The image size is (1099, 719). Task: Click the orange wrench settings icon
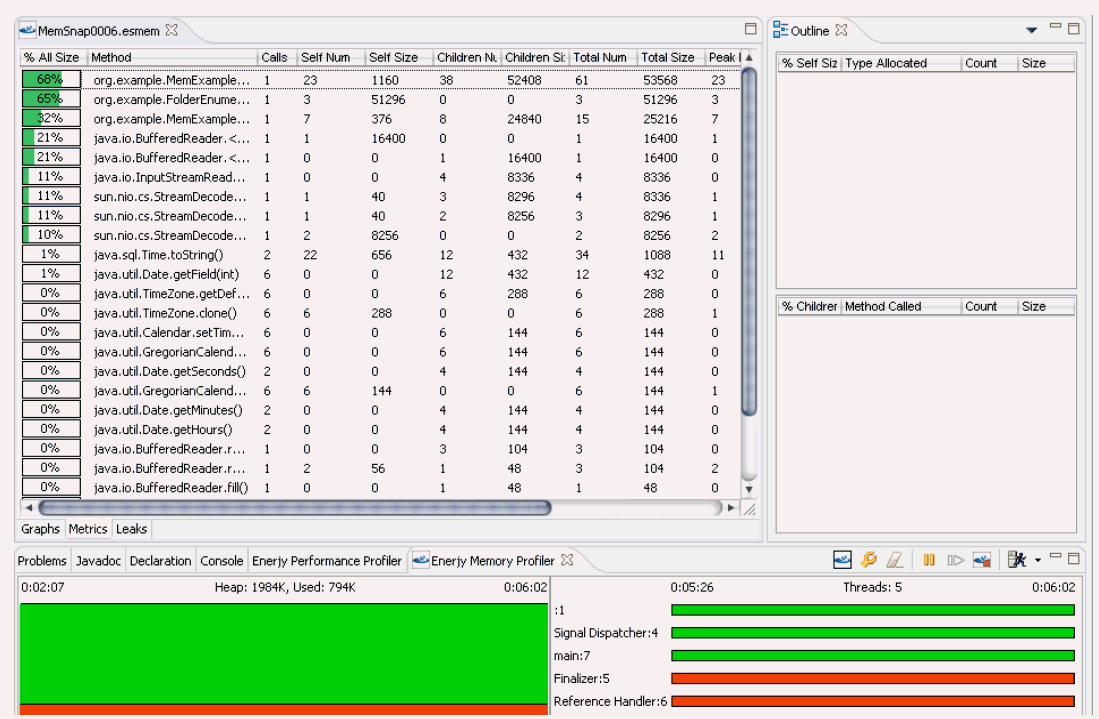tap(869, 561)
